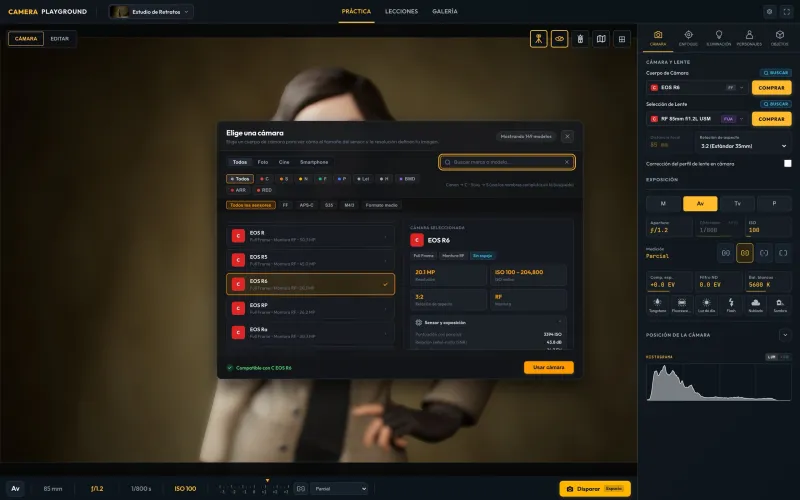Select Av exposure mode in panel
Image resolution: width=800 pixels, height=500 pixels.
[700, 204]
